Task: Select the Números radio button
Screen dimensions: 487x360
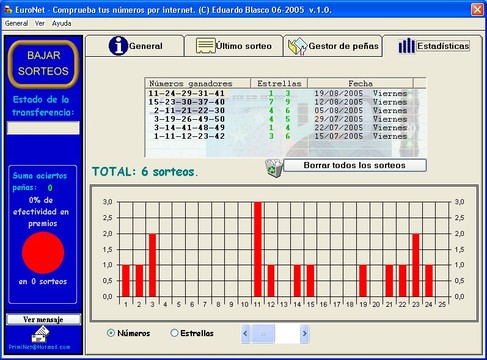Action: [x=111, y=333]
